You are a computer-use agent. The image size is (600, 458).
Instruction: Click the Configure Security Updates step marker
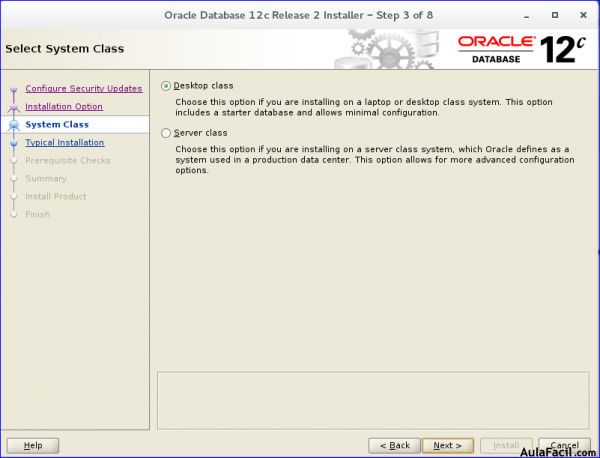(x=14, y=89)
